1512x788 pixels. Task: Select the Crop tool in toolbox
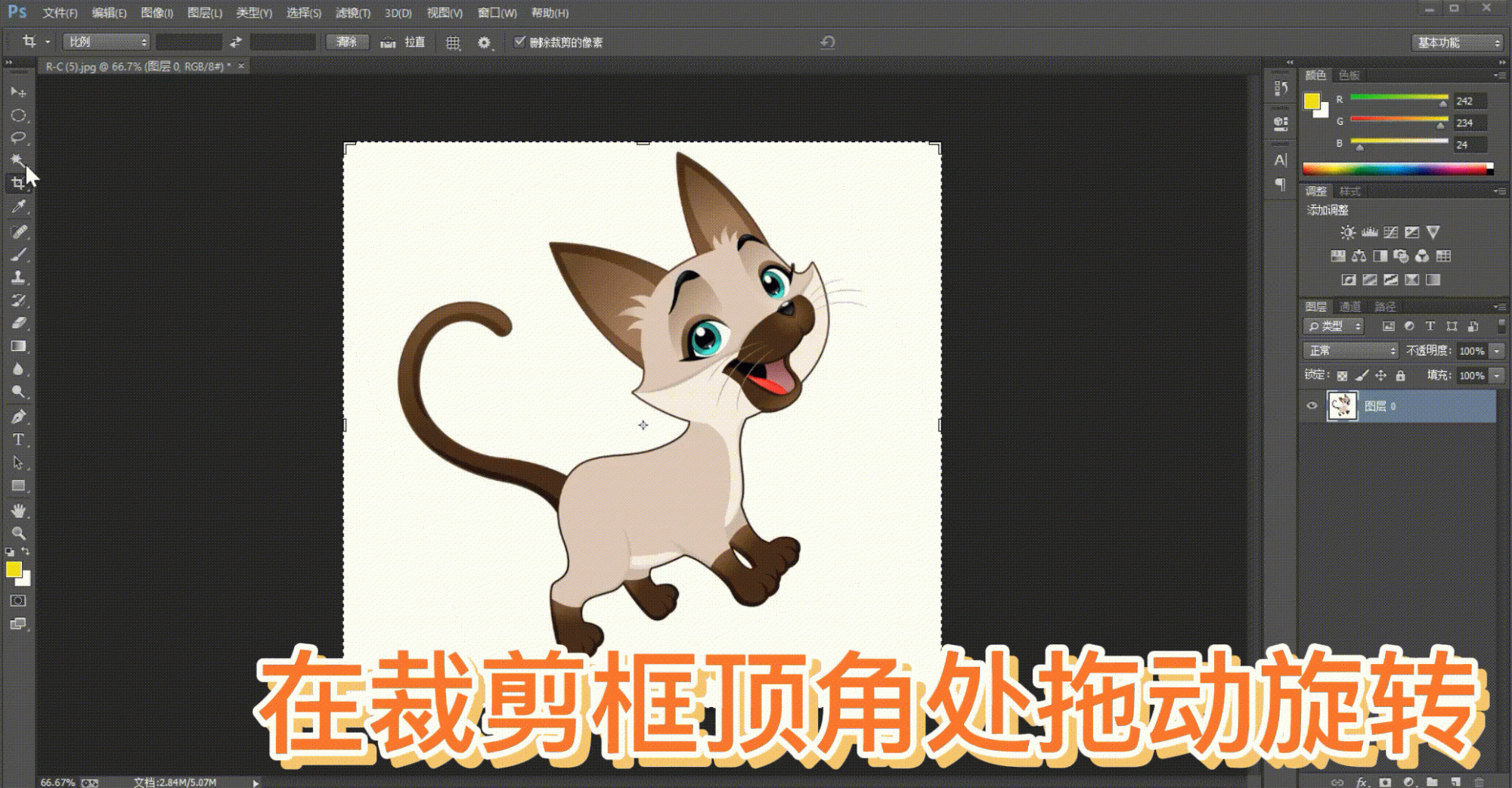pos(18,183)
